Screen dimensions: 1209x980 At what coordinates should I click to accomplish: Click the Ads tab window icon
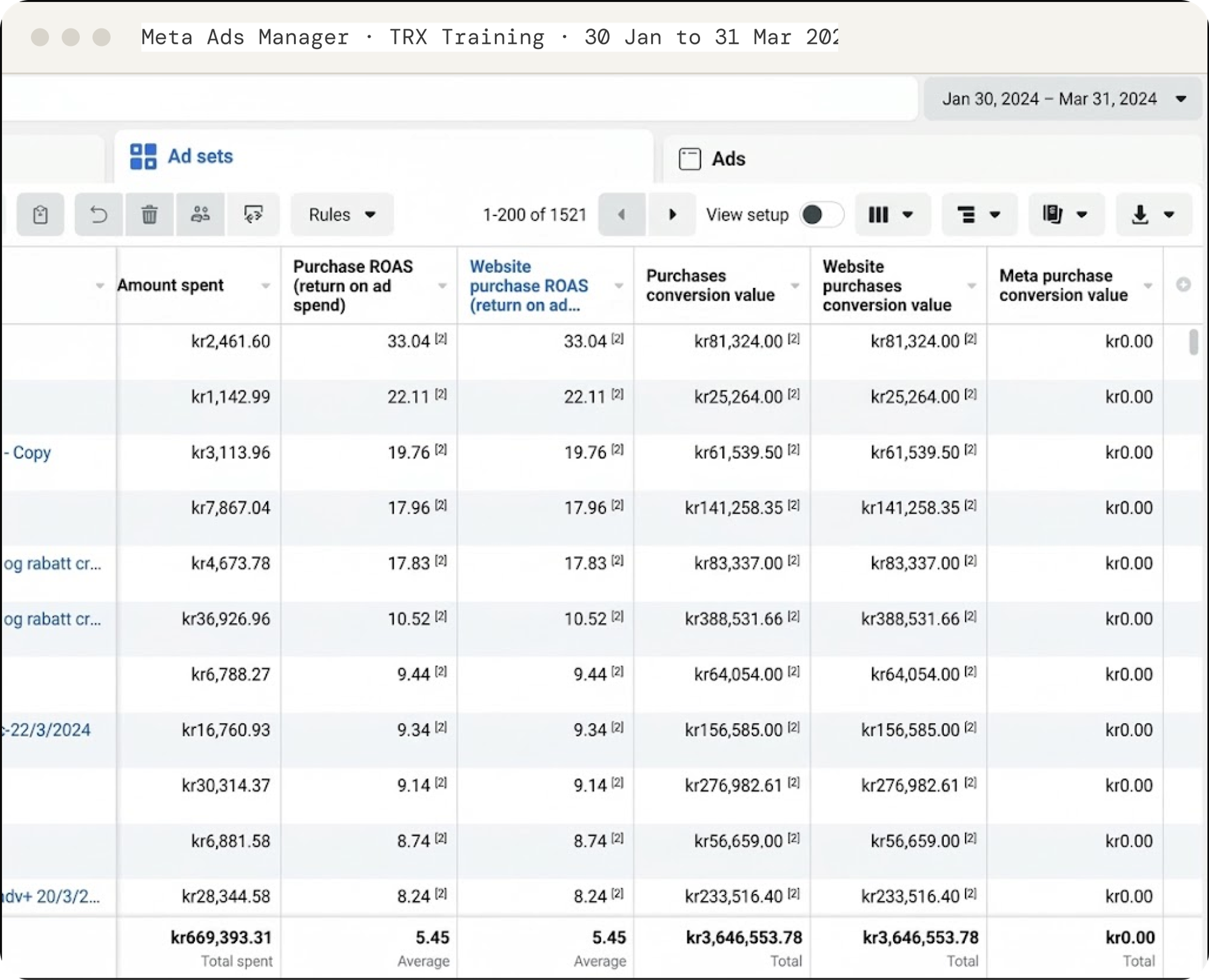point(690,159)
